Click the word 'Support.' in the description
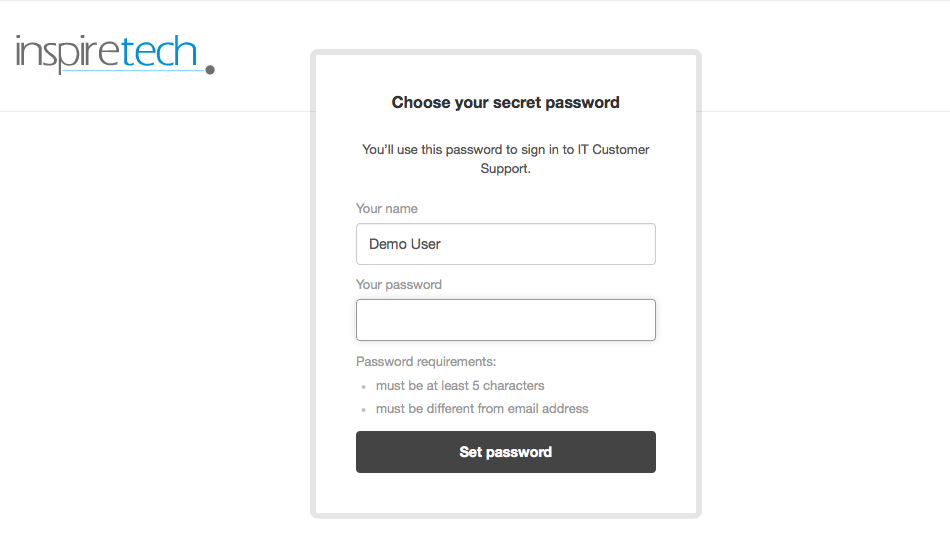950x539 pixels. 505,168
